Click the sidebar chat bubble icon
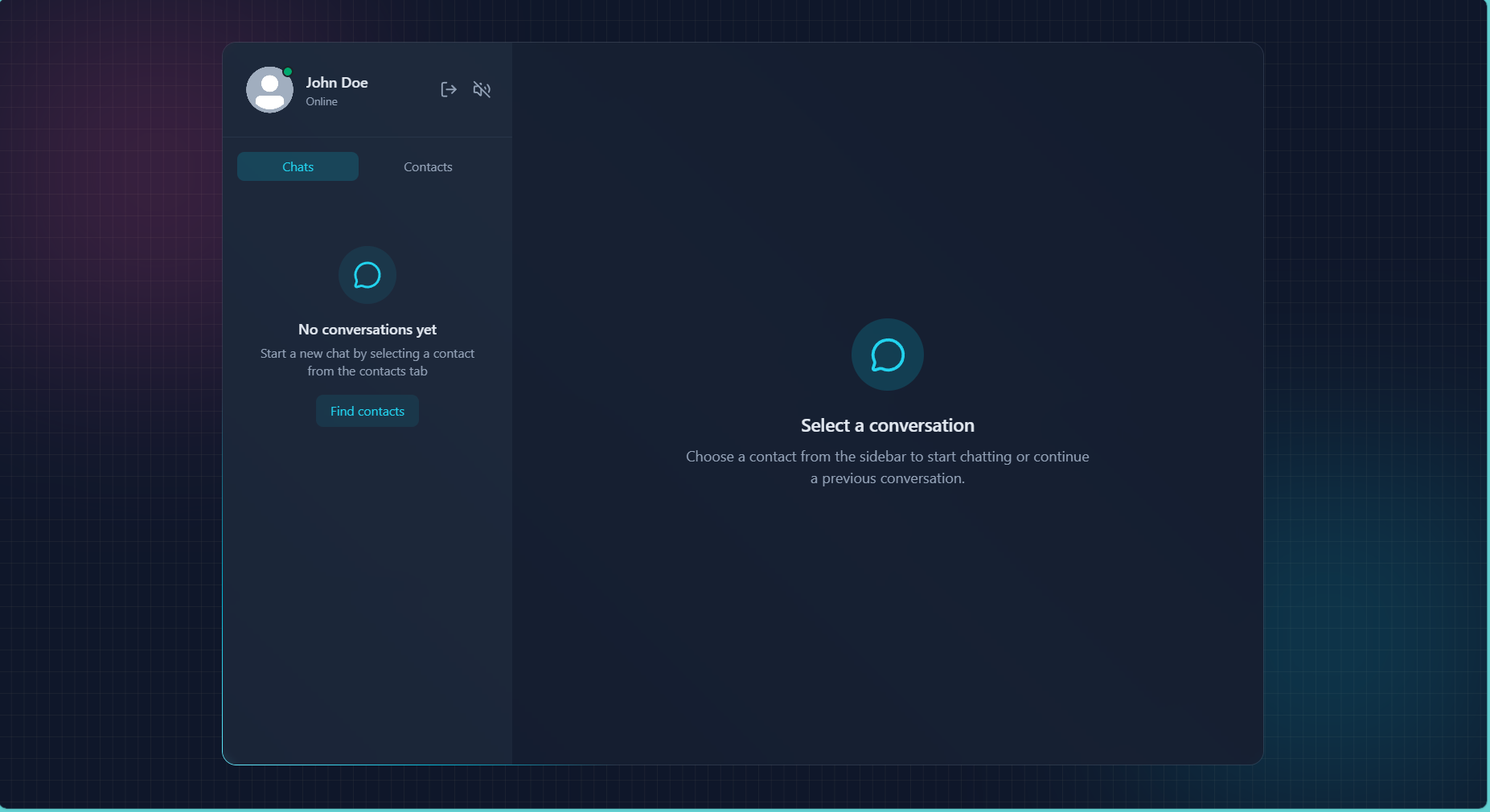The width and height of the screenshot is (1490, 812). point(367,275)
